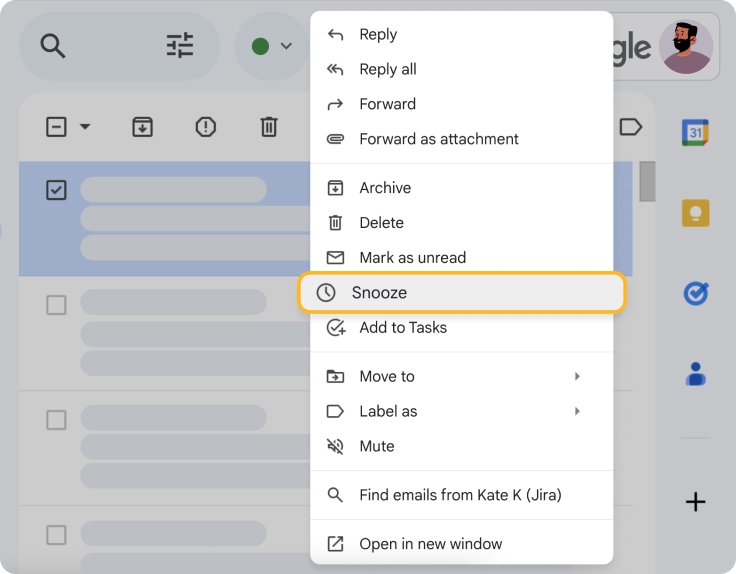Click the select-all checkbox in toolbar
This screenshot has width=736, height=574.
(56, 127)
